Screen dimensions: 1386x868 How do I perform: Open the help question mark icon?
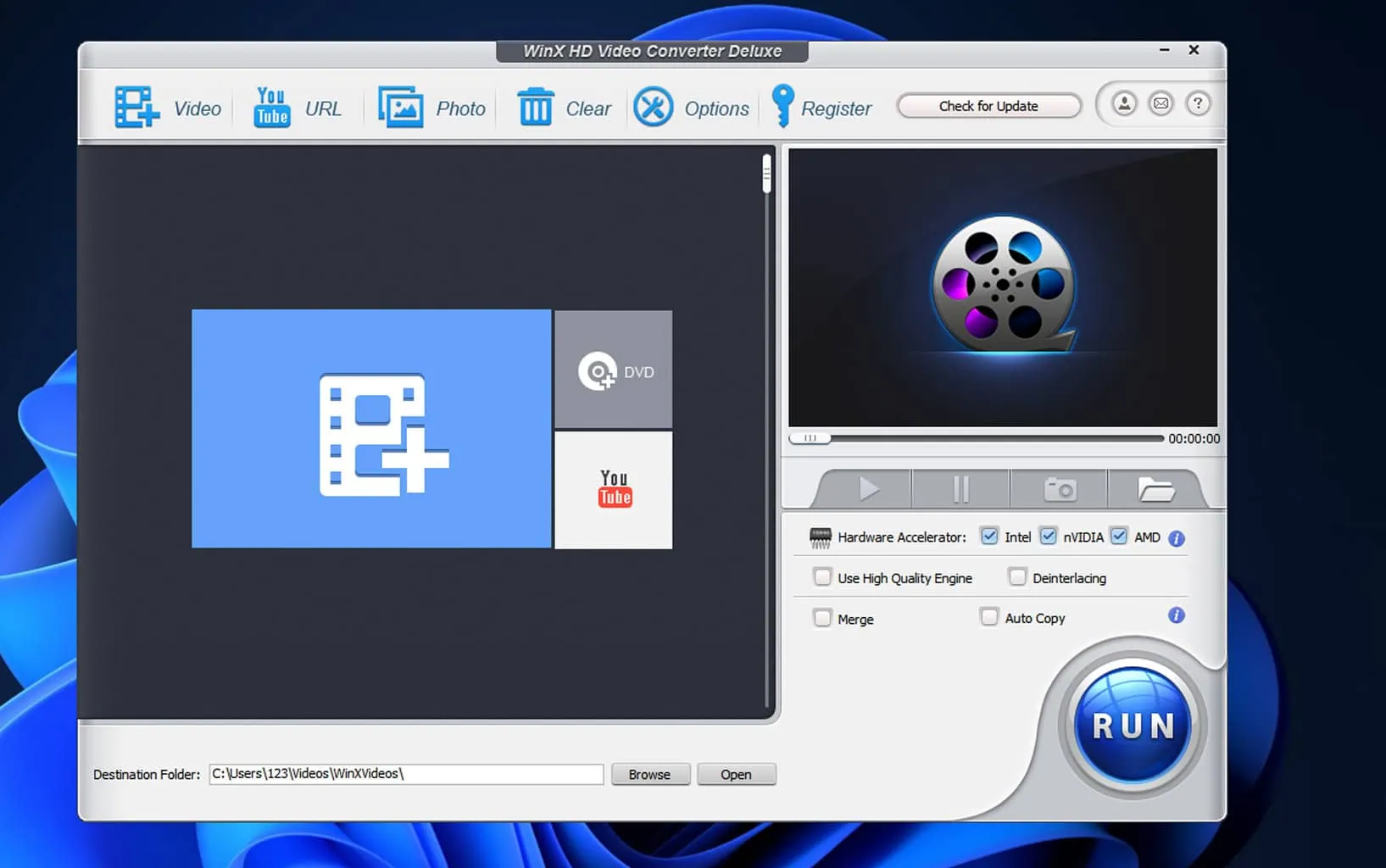pyautogui.click(x=1198, y=104)
